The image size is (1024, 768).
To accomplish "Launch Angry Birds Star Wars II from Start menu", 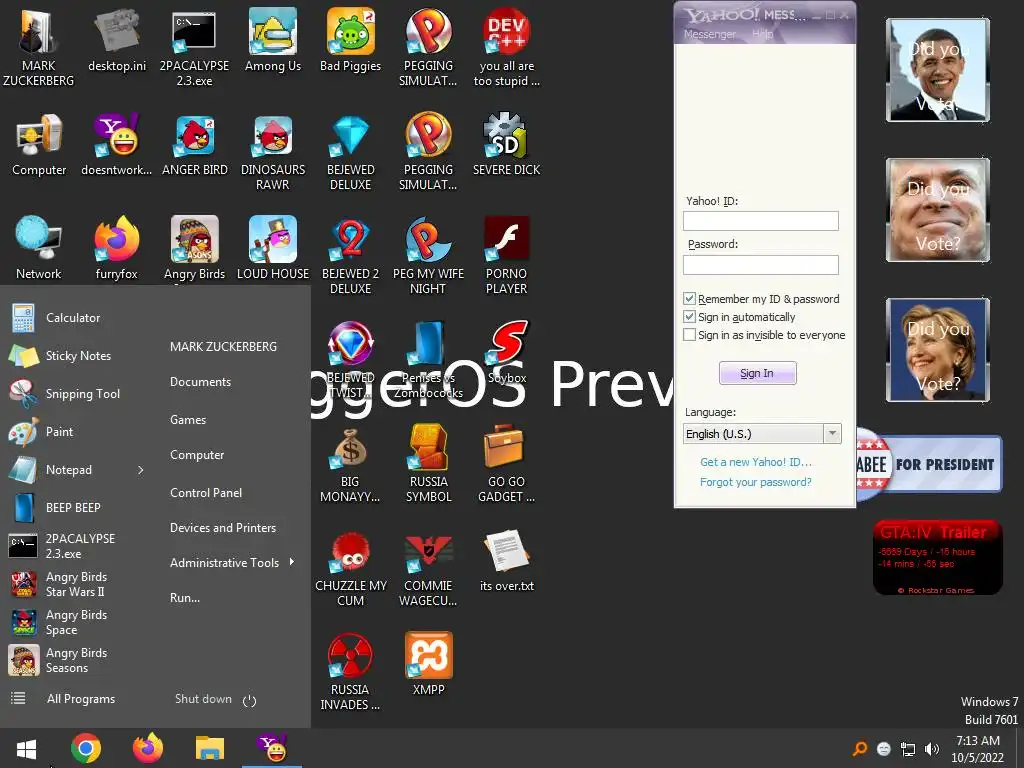I will [x=74, y=584].
